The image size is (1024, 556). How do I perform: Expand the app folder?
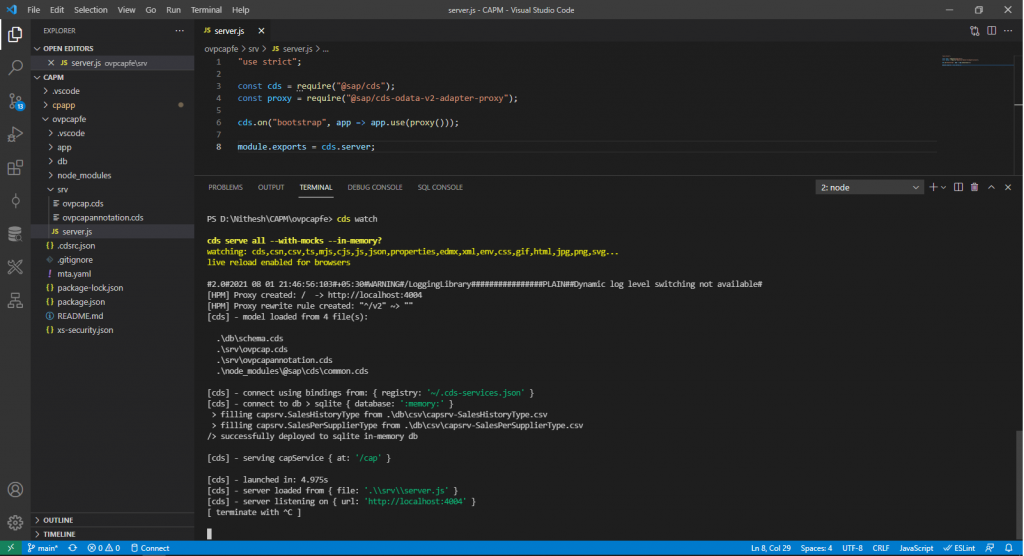click(x=112, y=148)
